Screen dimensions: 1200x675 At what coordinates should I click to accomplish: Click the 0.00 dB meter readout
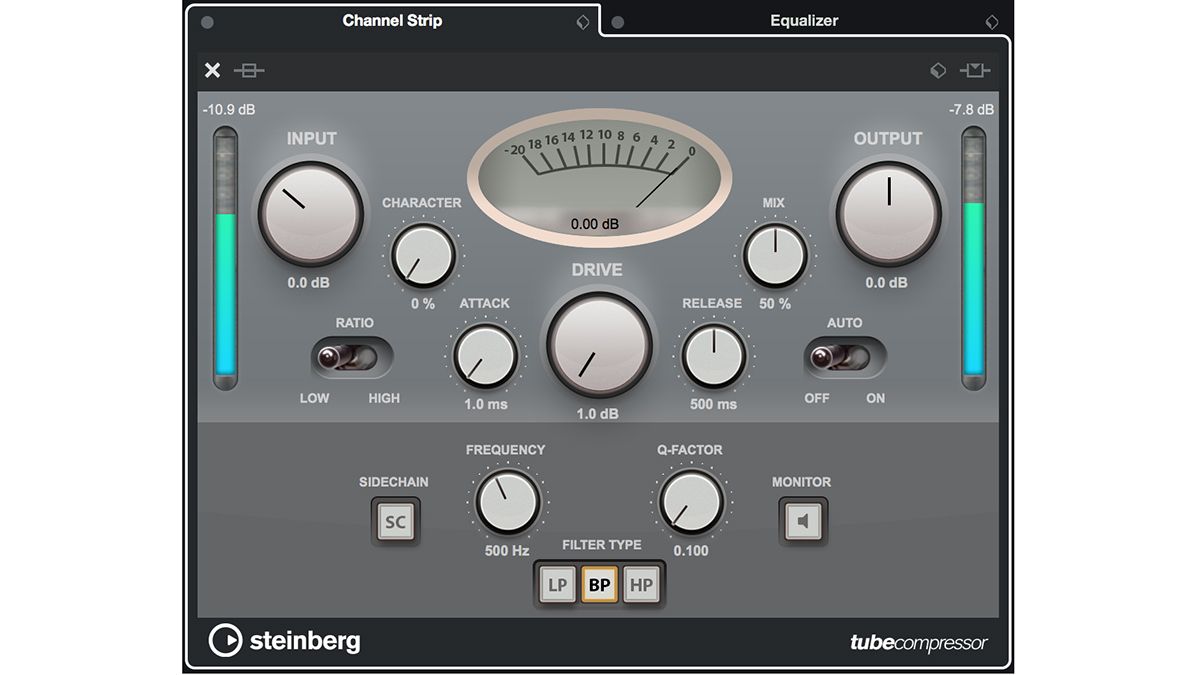(596, 224)
